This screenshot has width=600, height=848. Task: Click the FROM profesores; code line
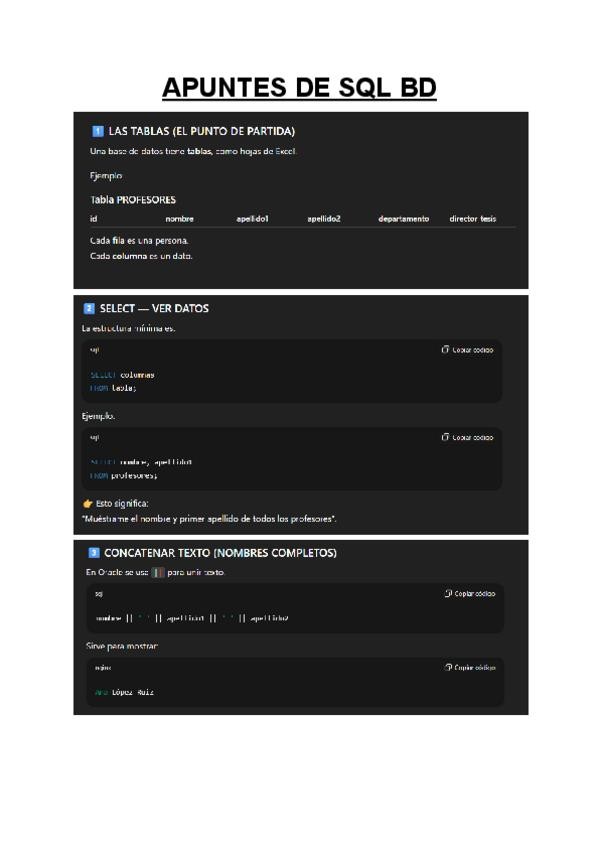coord(124,475)
